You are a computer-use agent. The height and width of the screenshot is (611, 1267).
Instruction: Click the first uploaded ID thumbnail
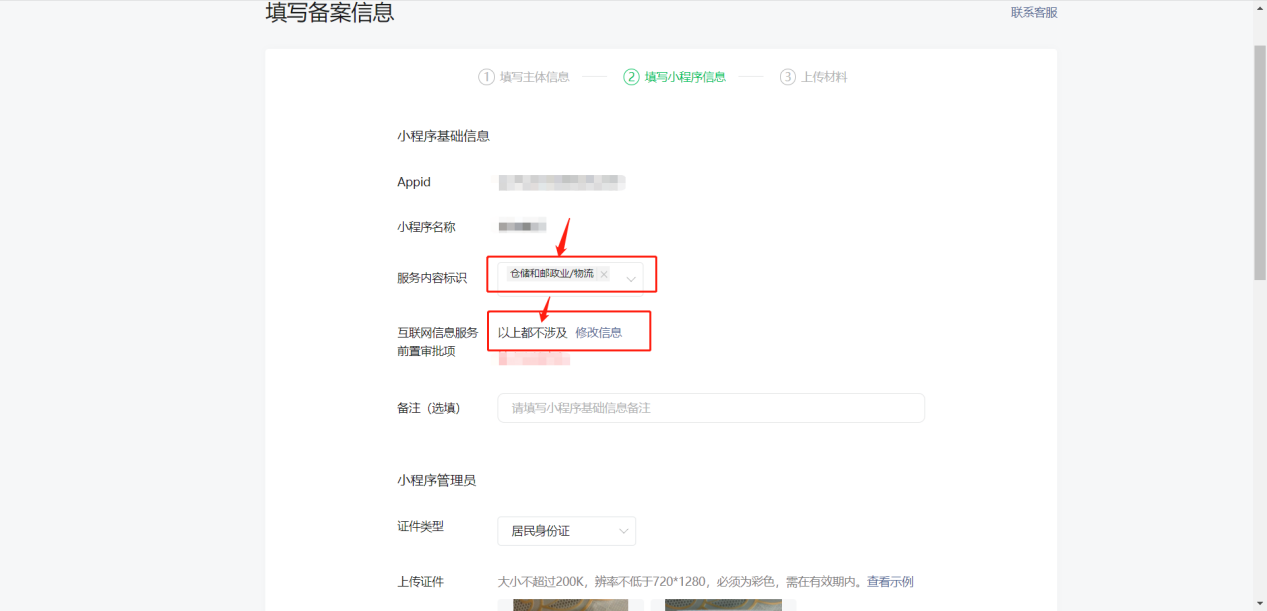(x=571, y=605)
